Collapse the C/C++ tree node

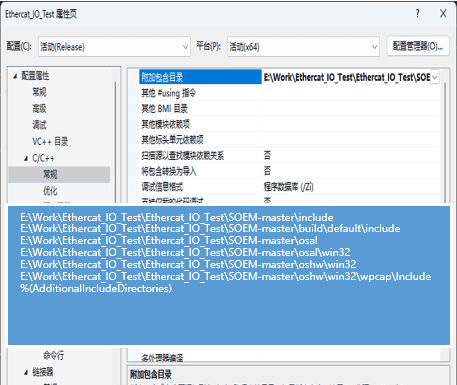[x=26, y=159]
